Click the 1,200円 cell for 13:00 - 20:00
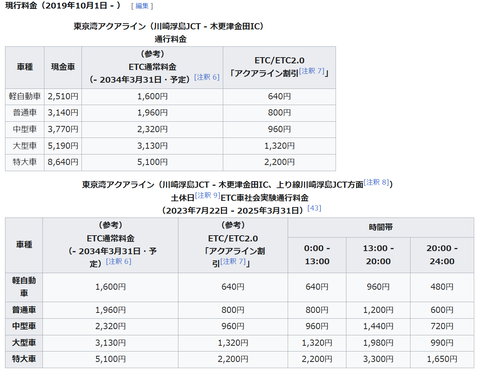The height and width of the screenshot is (372, 480). (x=378, y=310)
